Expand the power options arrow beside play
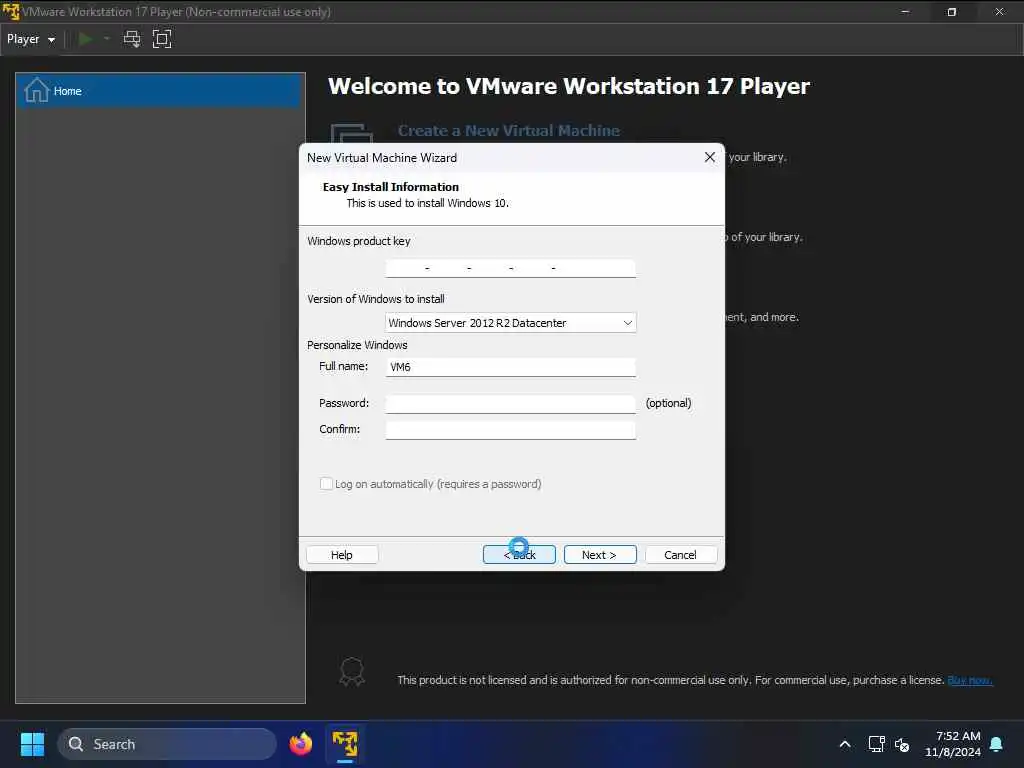 [x=106, y=39]
